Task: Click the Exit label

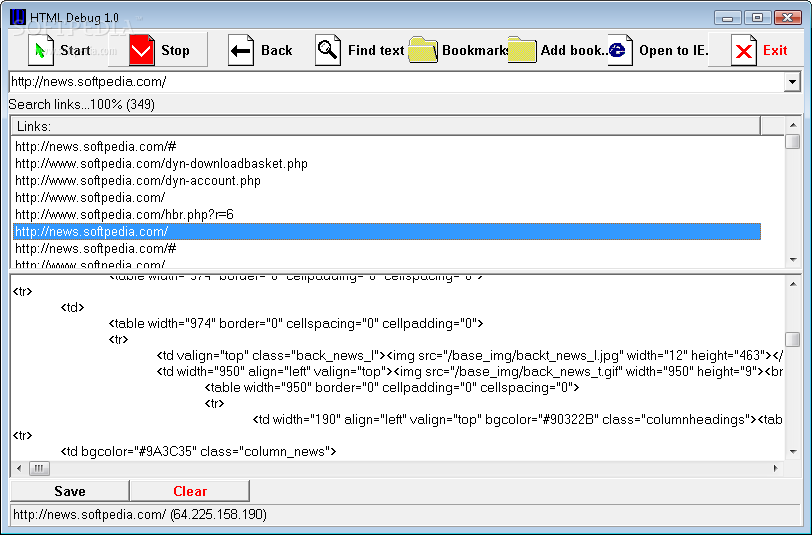Action: (x=775, y=50)
